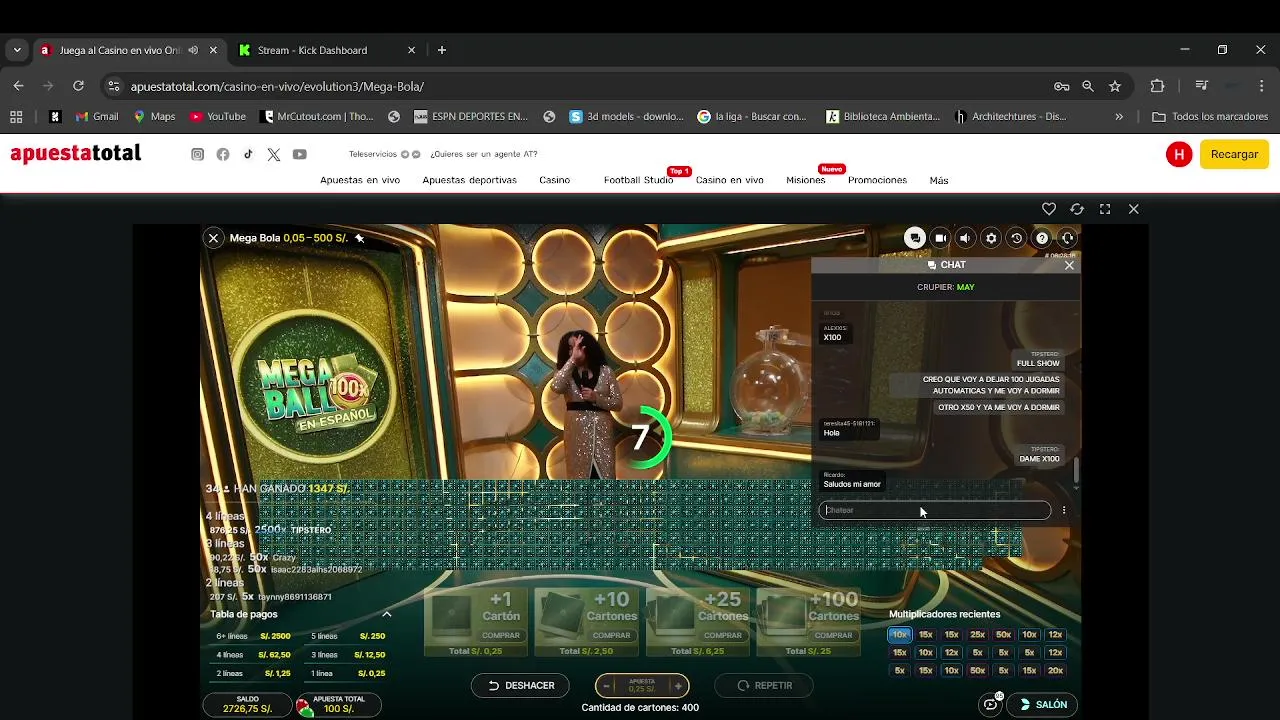Open apuestatotal Facebook icon
This screenshot has height=720, width=1280.
click(223, 154)
